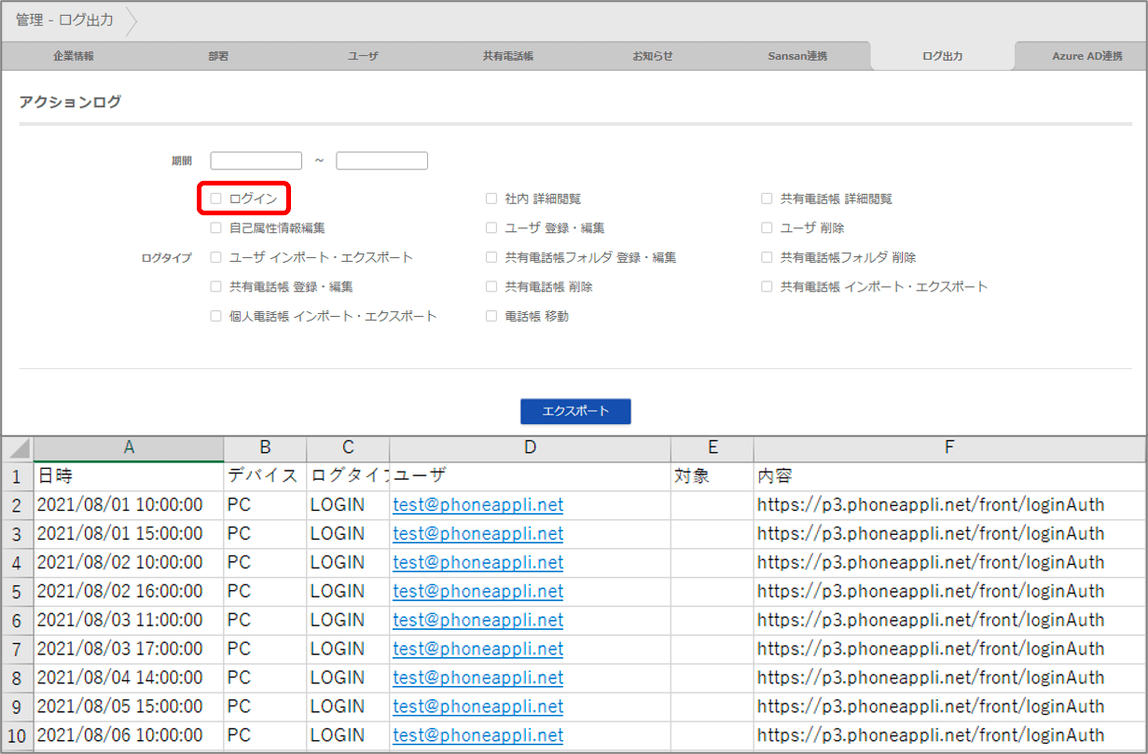Enable 共有電話帳フォルダ 削除 checkbox
This screenshot has width=1148, height=754.
767,257
